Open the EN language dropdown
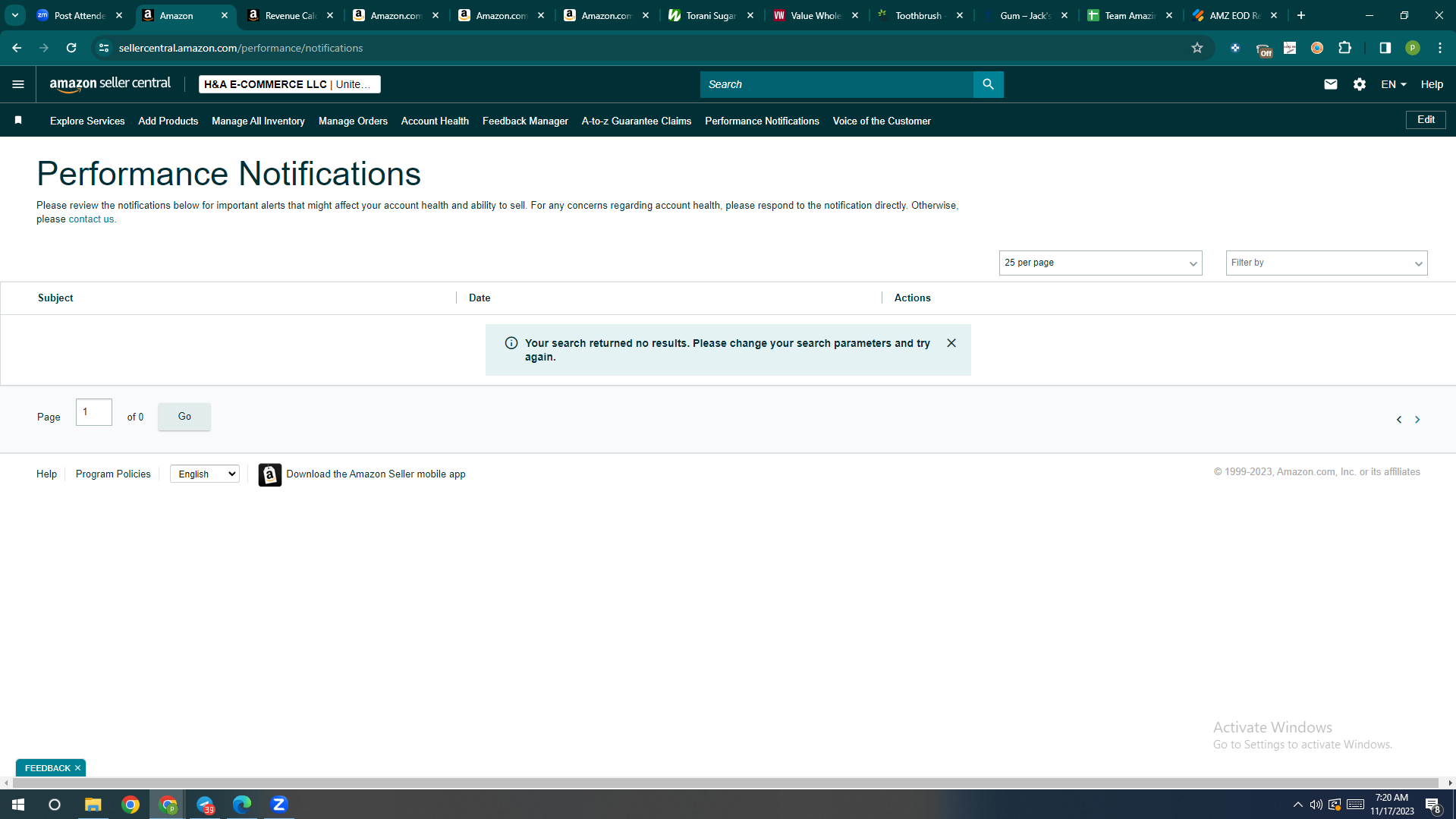Screen dimensions: 1456x819 [1394, 84]
